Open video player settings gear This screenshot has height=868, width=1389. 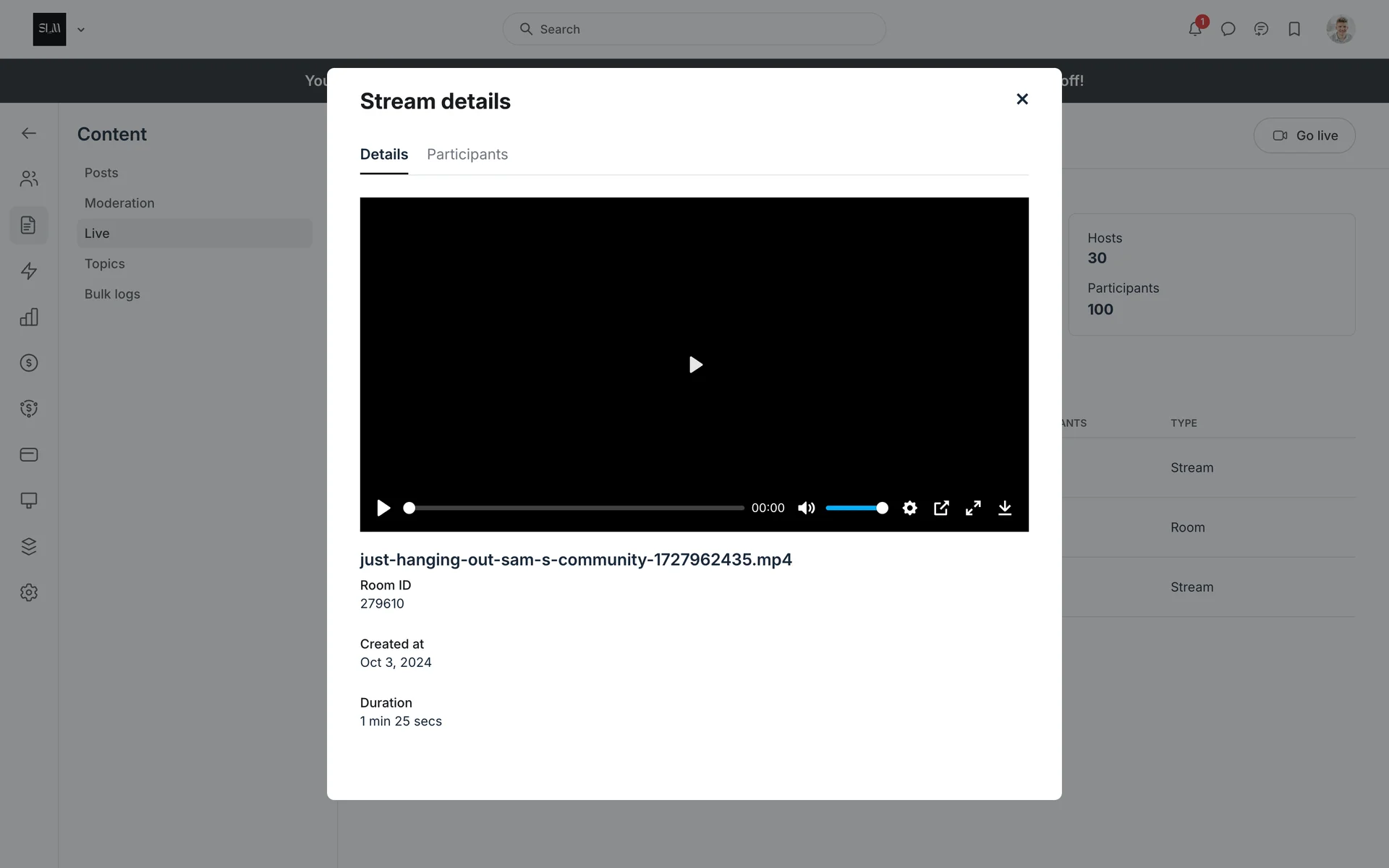click(x=909, y=508)
